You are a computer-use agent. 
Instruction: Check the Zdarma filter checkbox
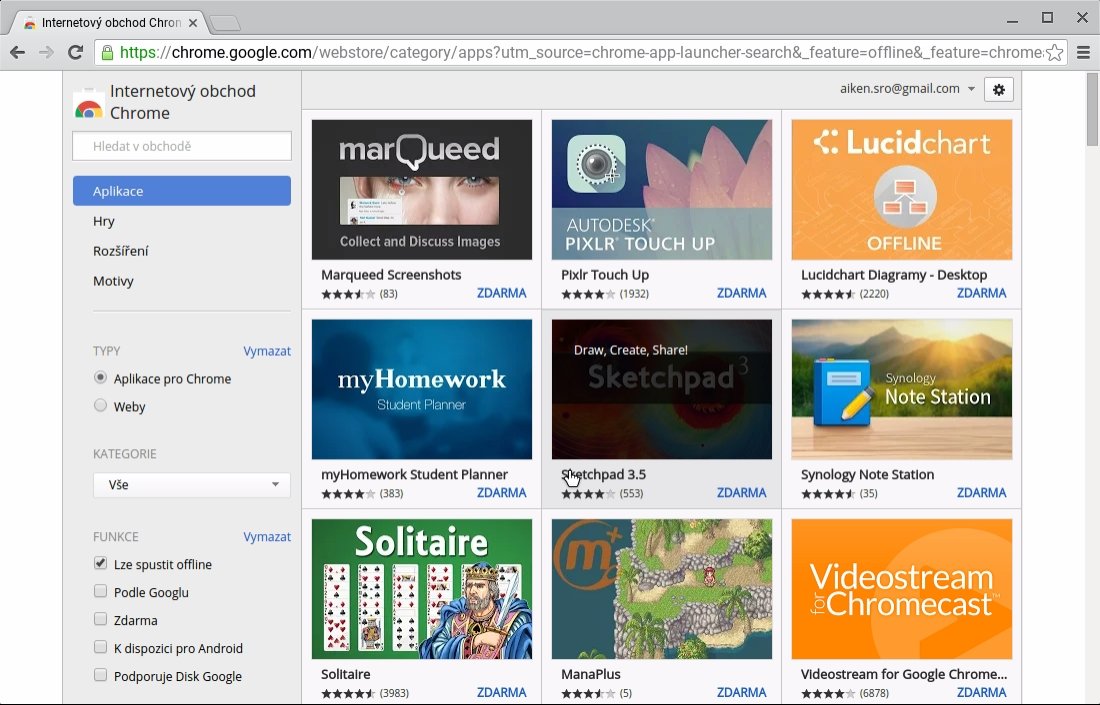[x=100, y=619]
